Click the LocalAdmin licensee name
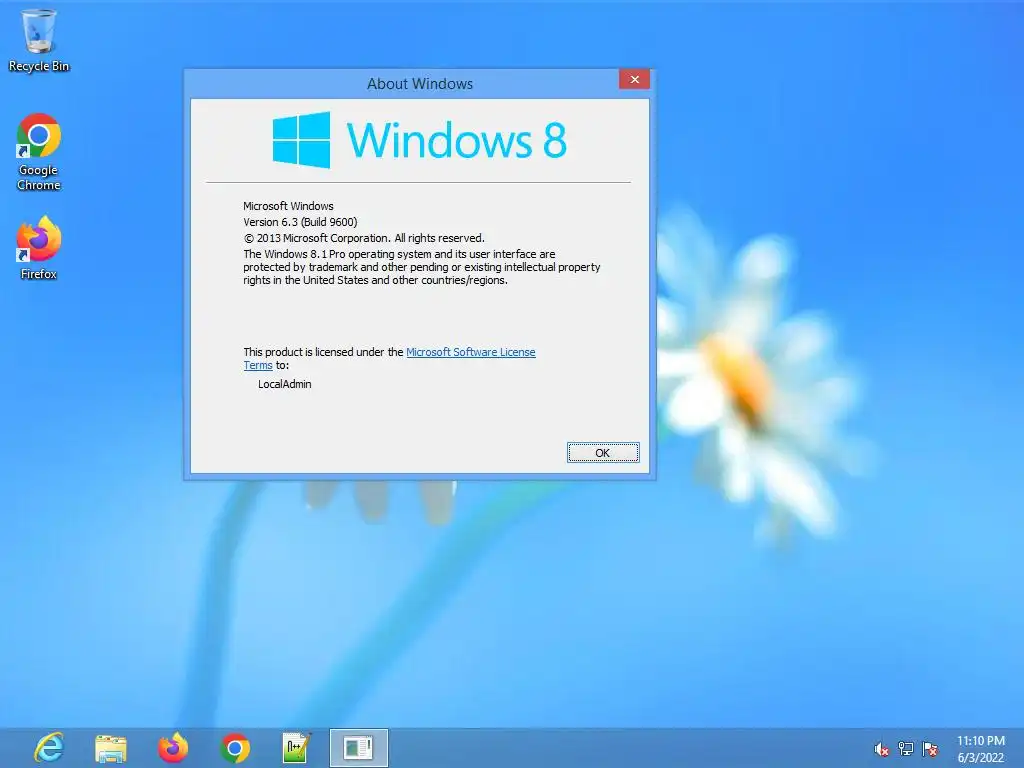The height and width of the screenshot is (768, 1024). coord(285,384)
